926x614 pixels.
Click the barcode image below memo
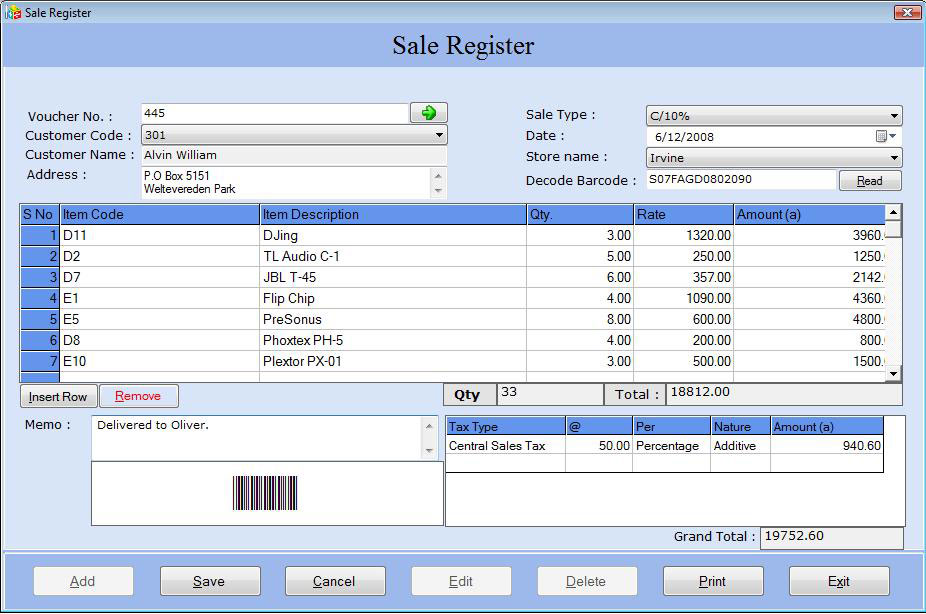pyautogui.click(x=265, y=493)
